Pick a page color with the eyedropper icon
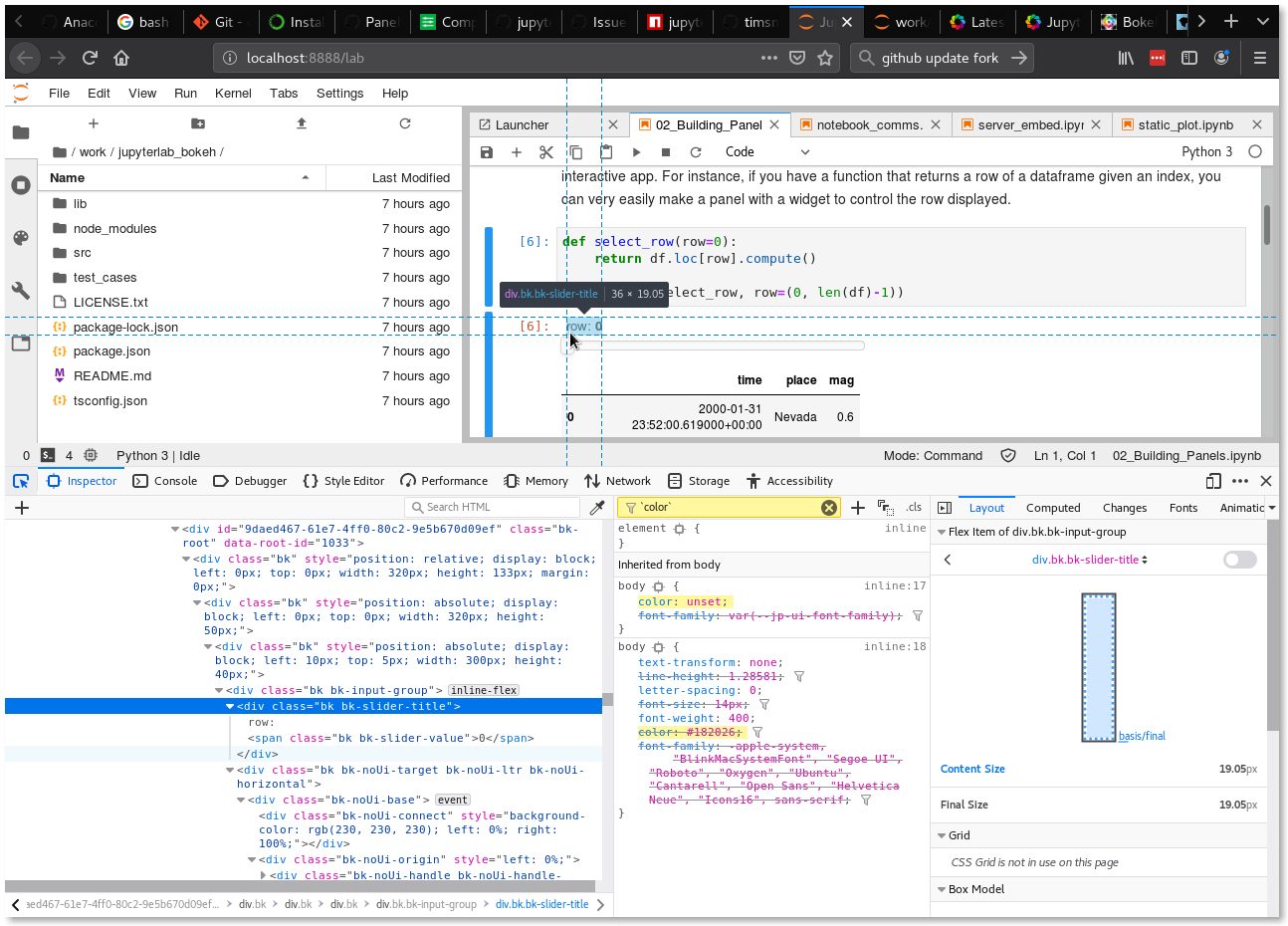This screenshot has width=1288, height=926. [x=597, y=507]
